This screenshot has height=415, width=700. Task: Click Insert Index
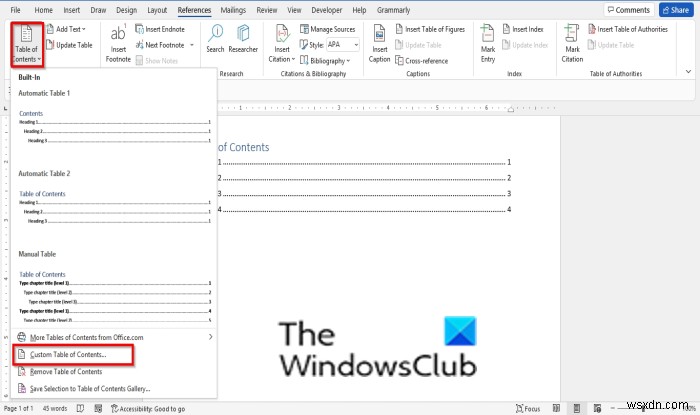[x=523, y=29]
